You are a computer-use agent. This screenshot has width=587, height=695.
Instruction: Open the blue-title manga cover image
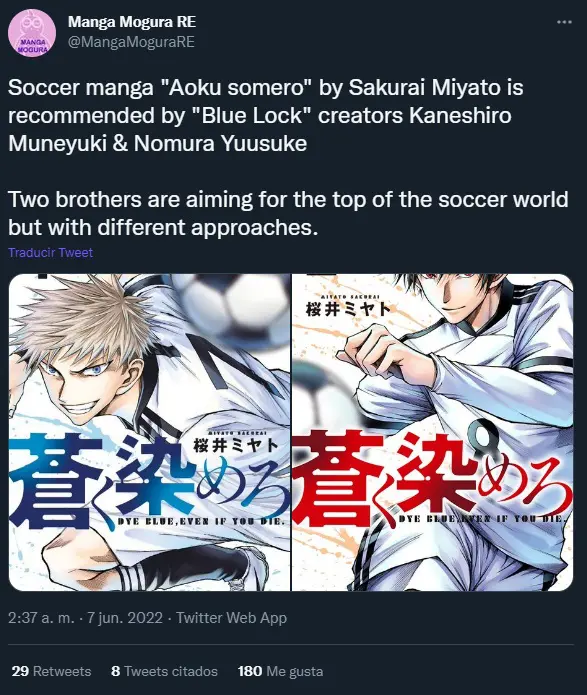[149, 432]
